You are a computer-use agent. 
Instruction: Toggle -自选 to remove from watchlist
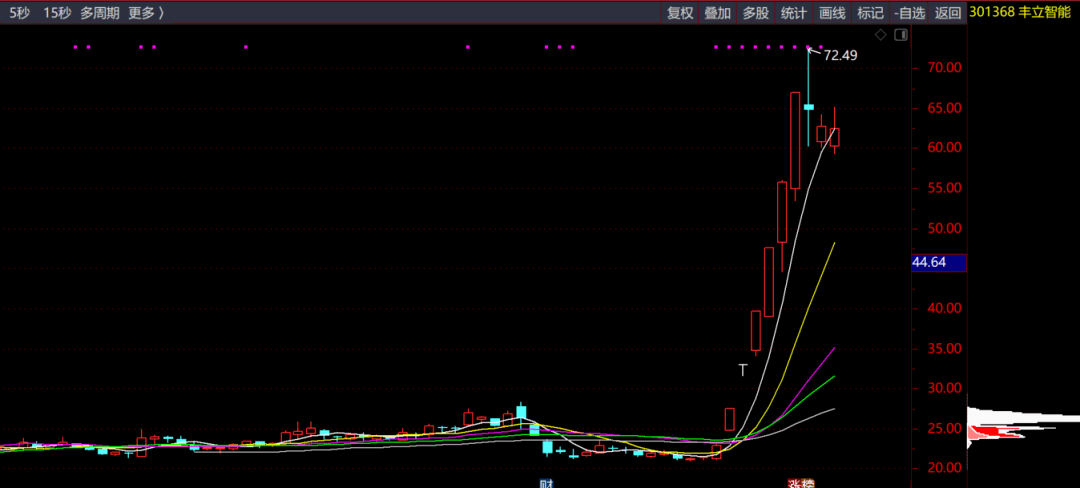point(909,12)
